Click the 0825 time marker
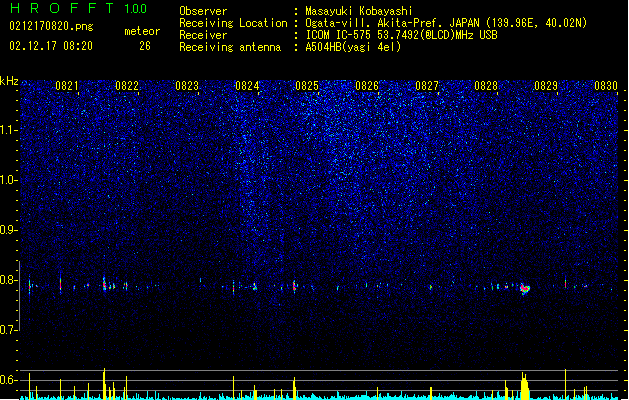This screenshot has width=629, height=400. tap(307, 86)
